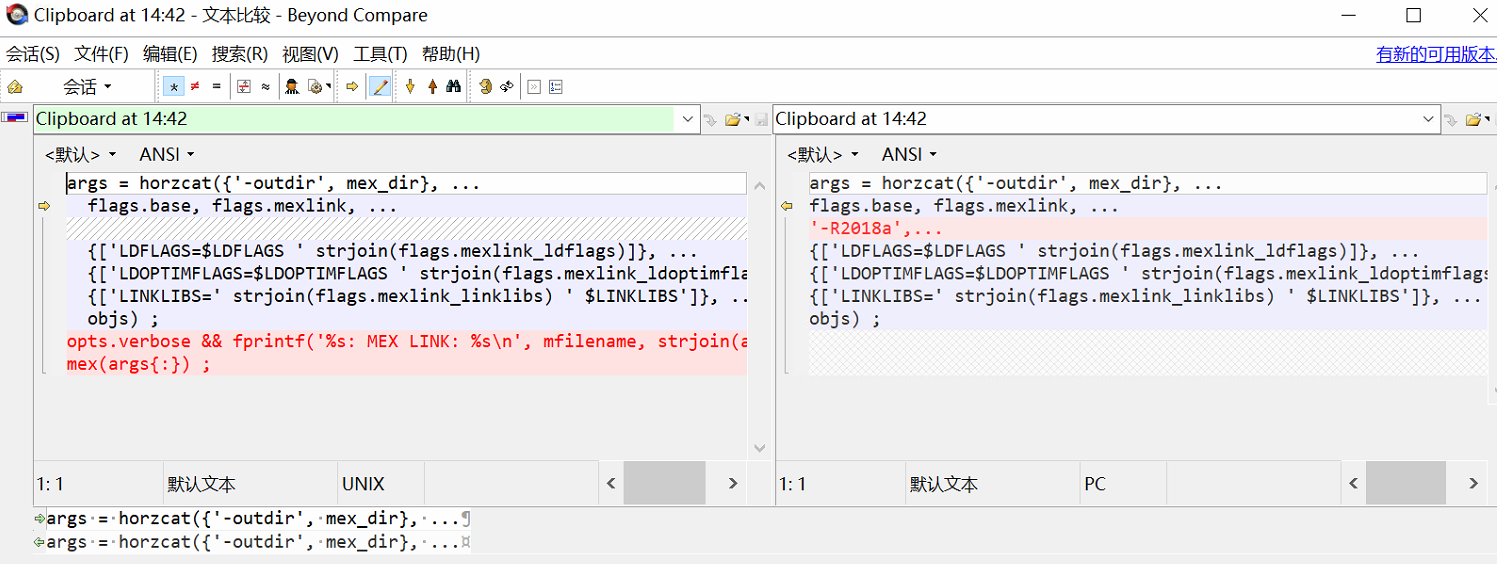Click UNIX line-ending status in left status bar

click(x=363, y=484)
